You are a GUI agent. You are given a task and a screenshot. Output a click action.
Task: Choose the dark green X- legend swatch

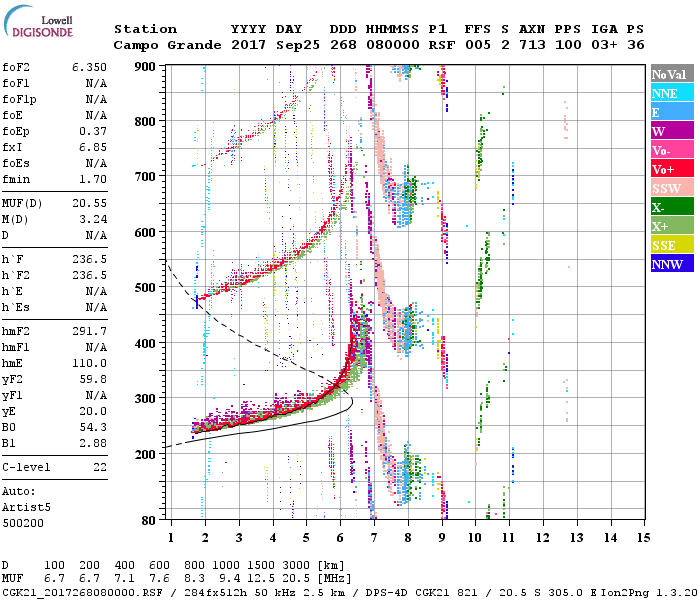click(671, 207)
